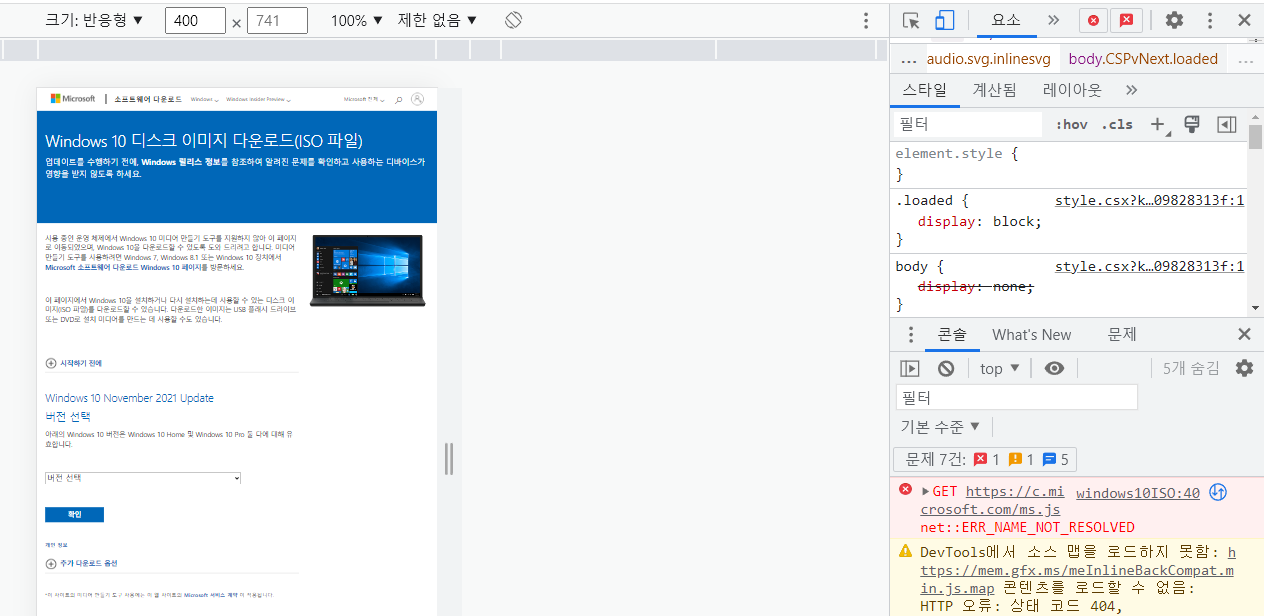Open the 제한 없음 throttling dropdown
Viewport: 1264px width, 616px height.
[438, 20]
